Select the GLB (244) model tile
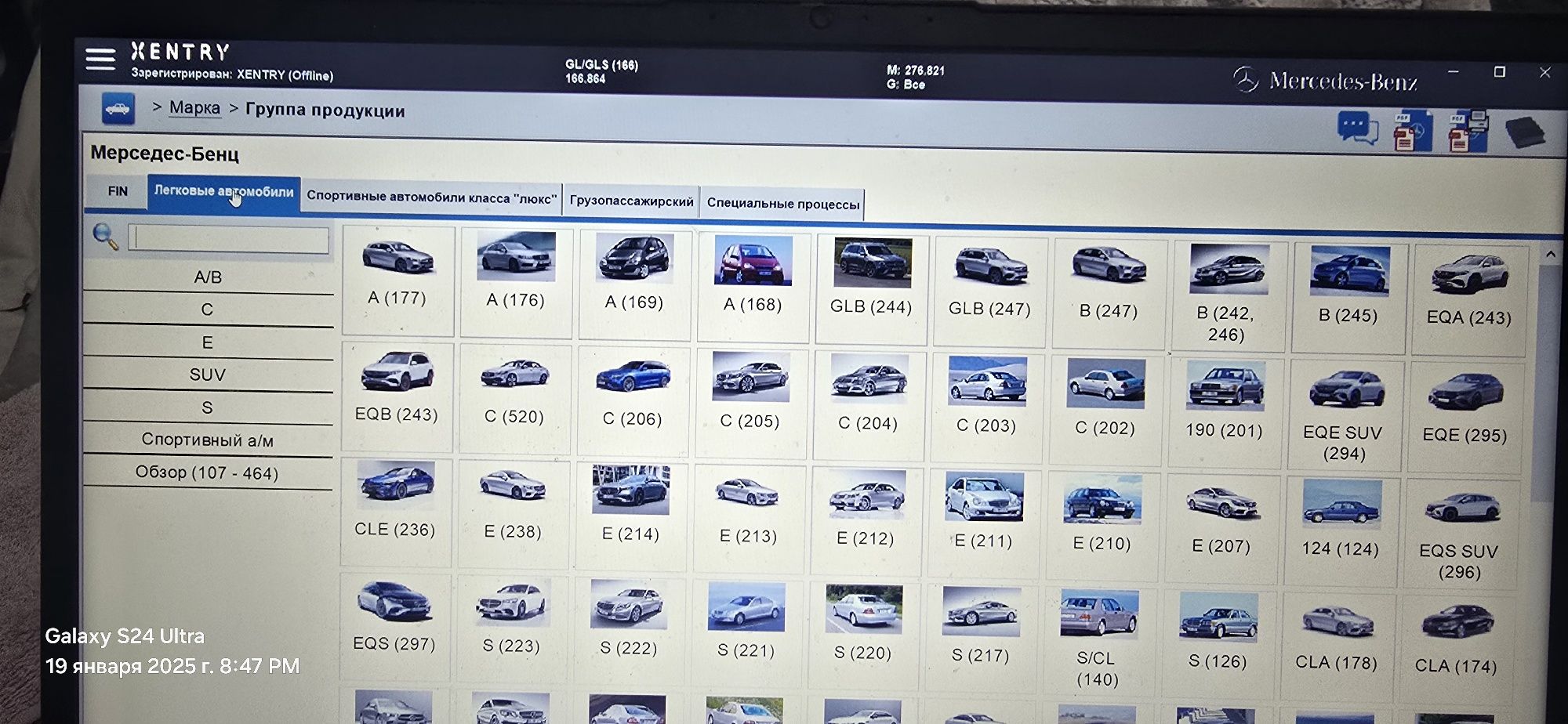Image resolution: width=1568 pixels, height=724 pixels. point(871,289)
